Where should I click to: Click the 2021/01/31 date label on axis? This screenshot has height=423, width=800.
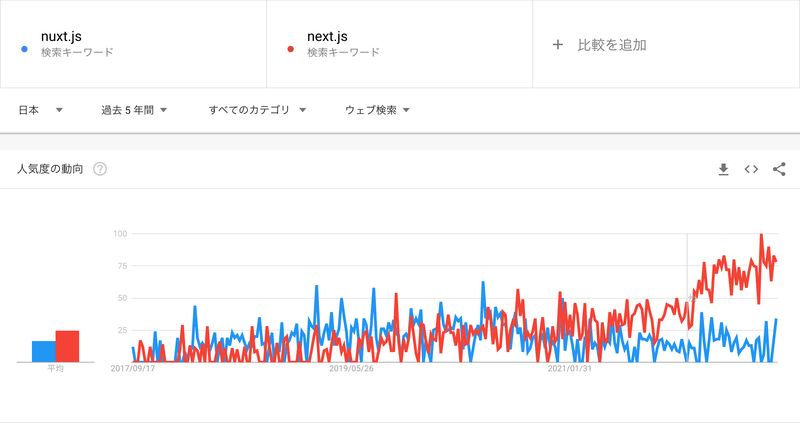pos(570,368)
